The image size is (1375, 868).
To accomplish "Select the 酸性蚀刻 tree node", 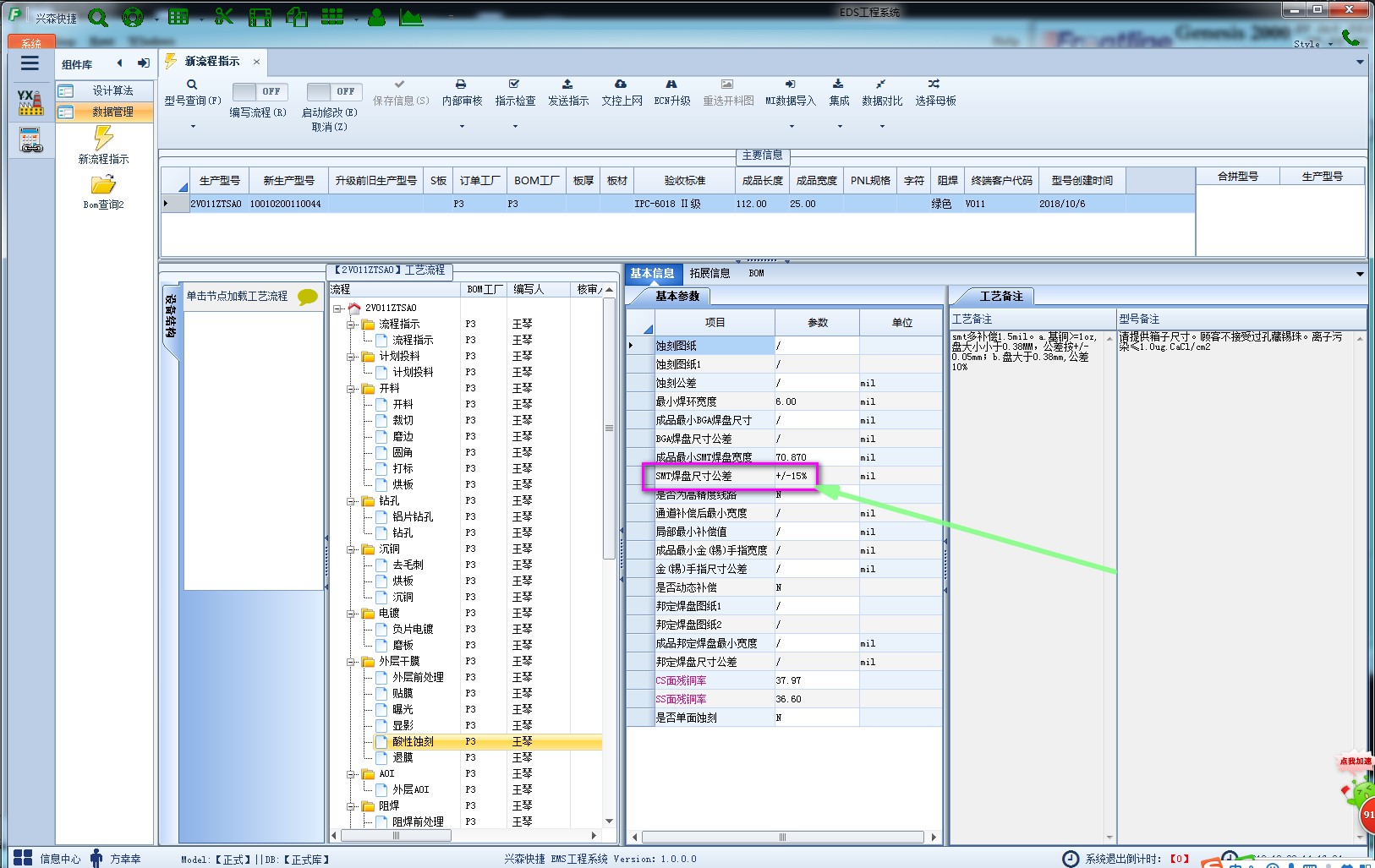I will [413, 742].
